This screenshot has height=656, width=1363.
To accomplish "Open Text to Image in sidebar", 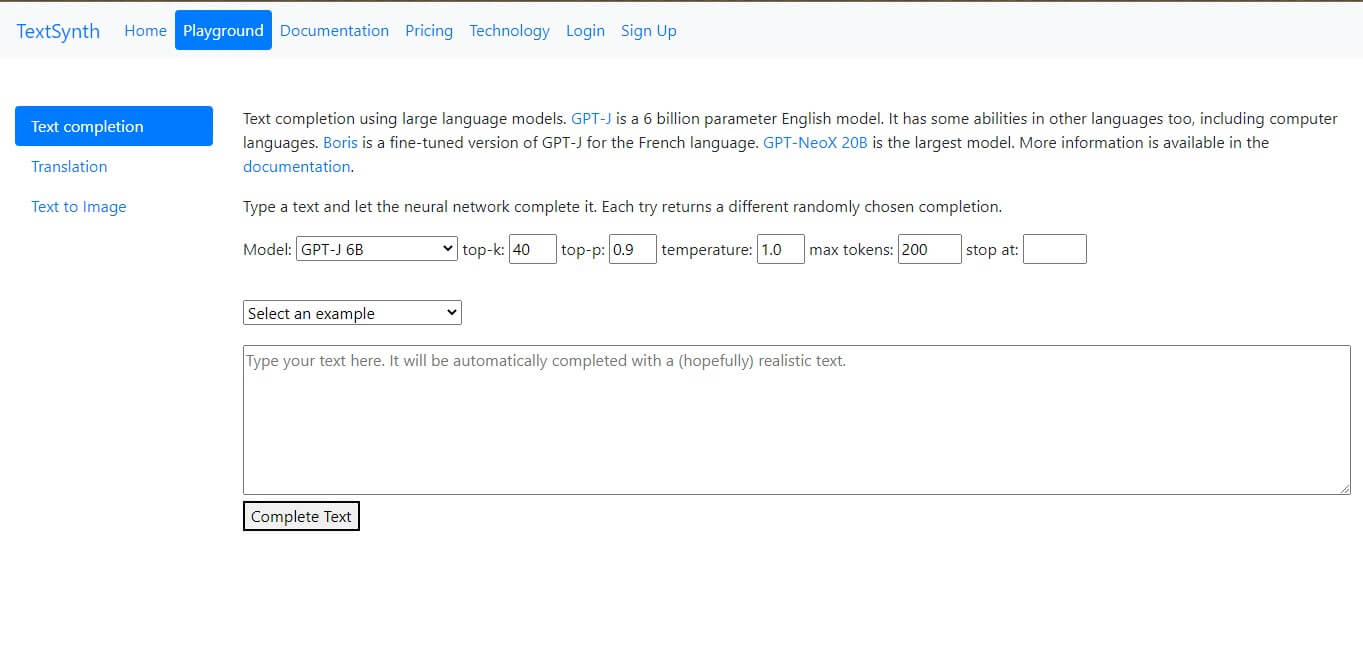I will [79, 207].
